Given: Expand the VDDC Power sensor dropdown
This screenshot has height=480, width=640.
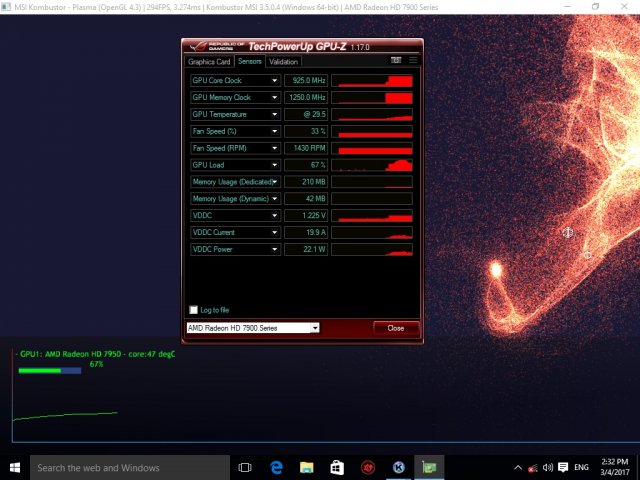Looking at the screenshot, I should (x=274, y=249).
